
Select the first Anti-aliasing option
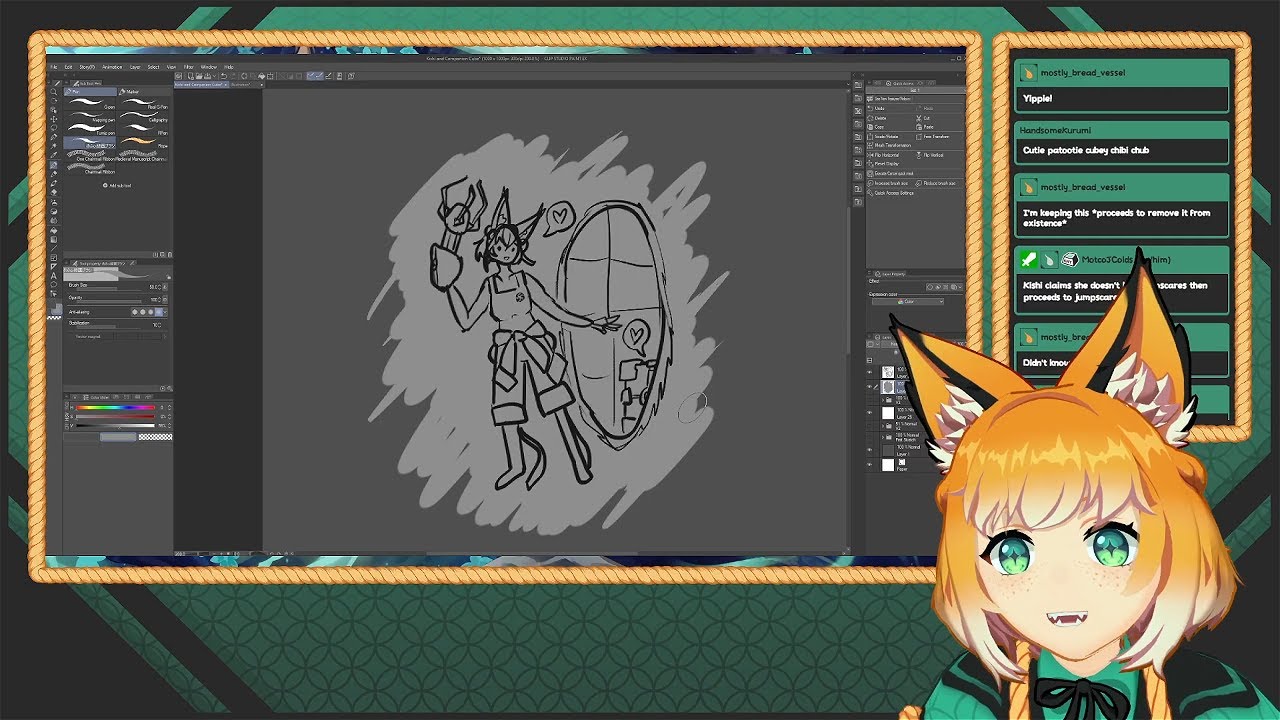[135, 312]
